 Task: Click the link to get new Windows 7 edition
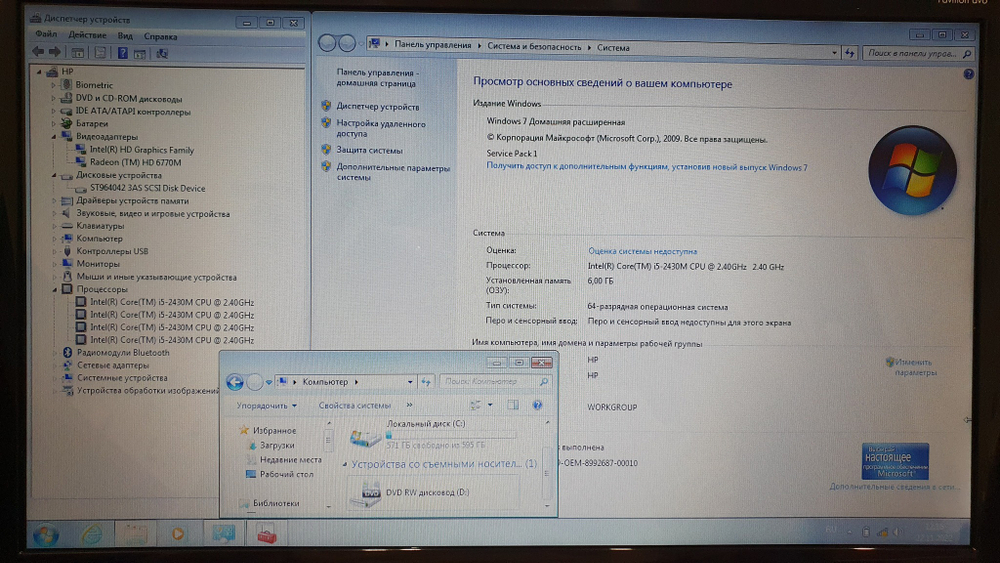tap(647, 166)
